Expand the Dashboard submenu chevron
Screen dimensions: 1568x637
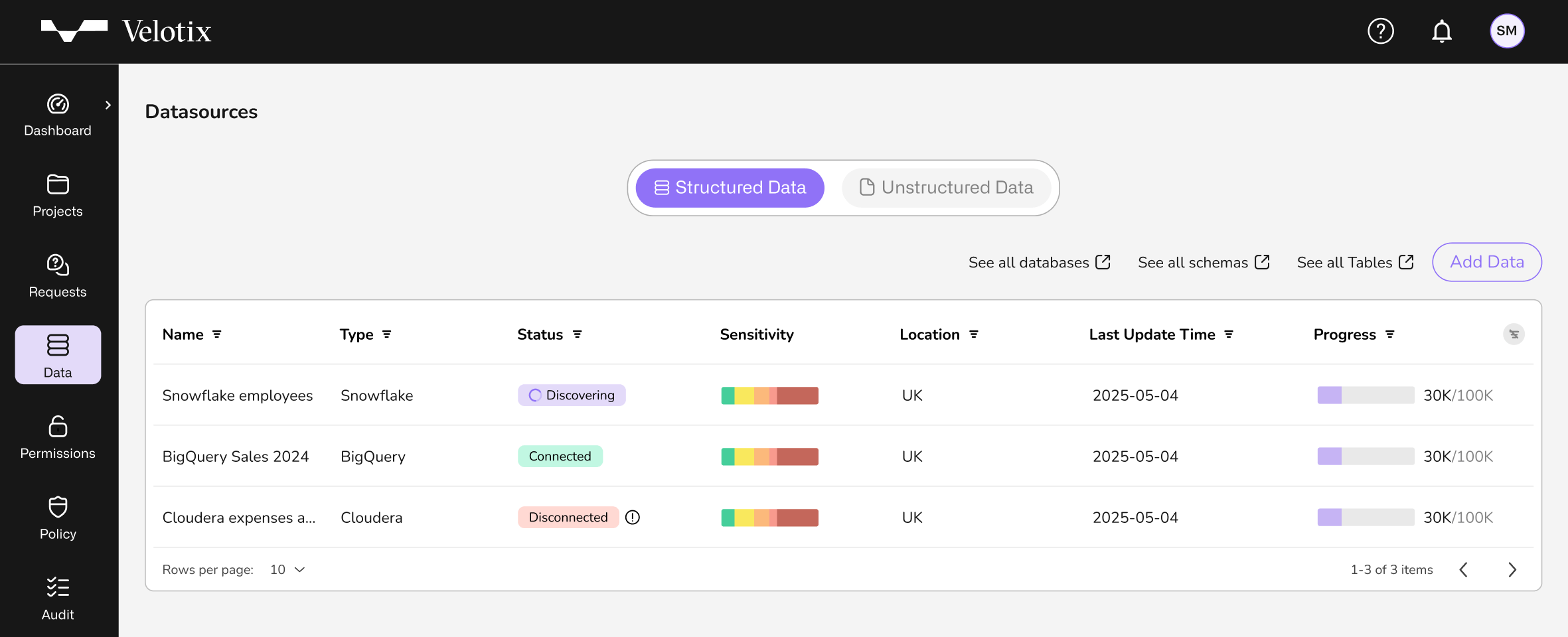point(108,105)
